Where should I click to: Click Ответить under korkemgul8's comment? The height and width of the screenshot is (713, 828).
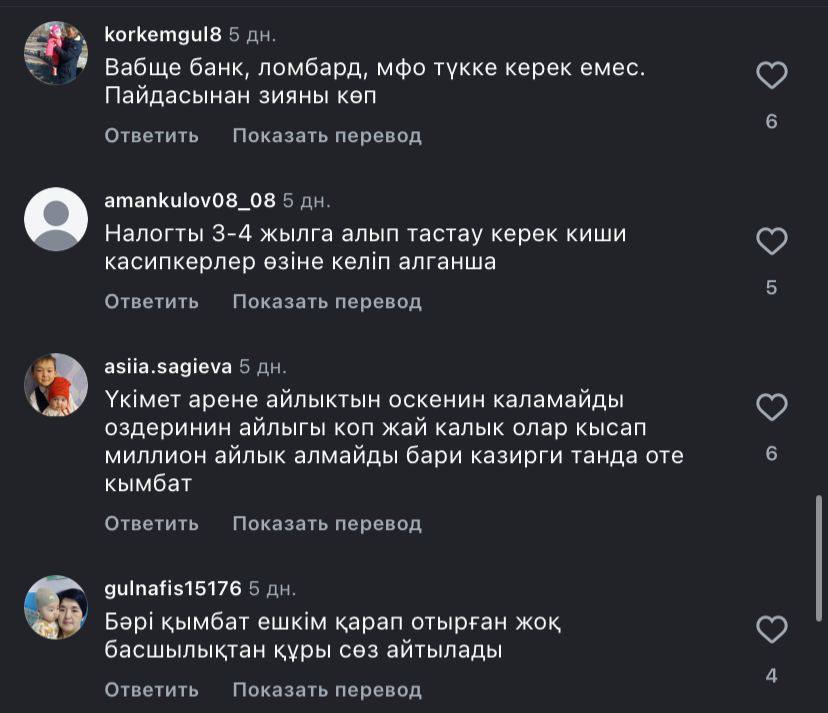coord(151,135)
